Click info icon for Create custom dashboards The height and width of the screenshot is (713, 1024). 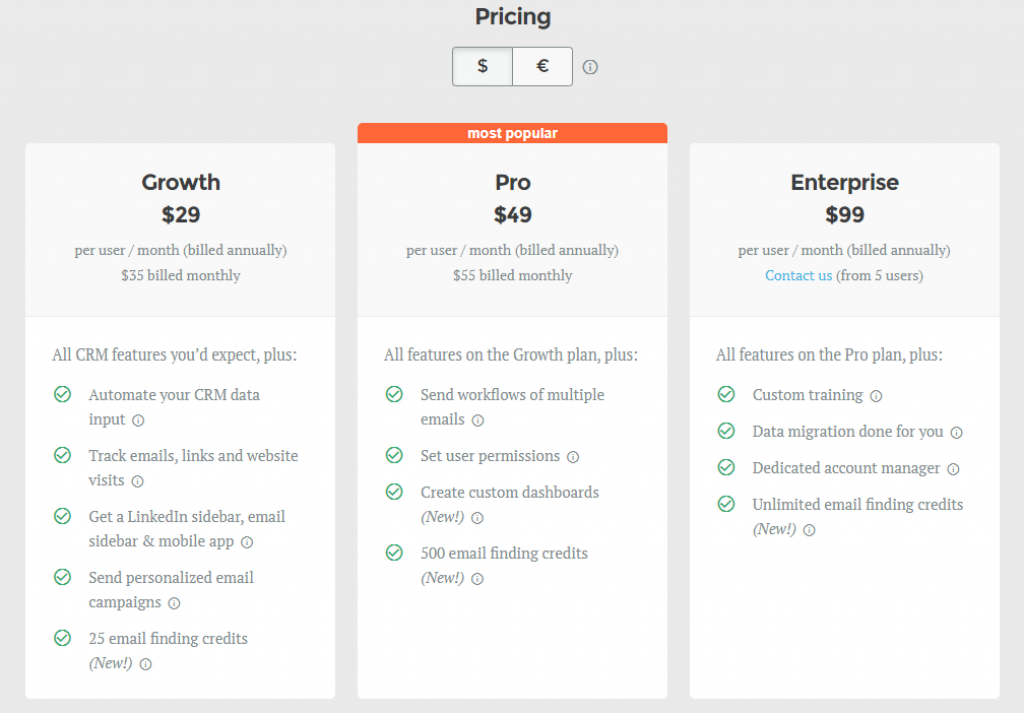click(477, 518)
